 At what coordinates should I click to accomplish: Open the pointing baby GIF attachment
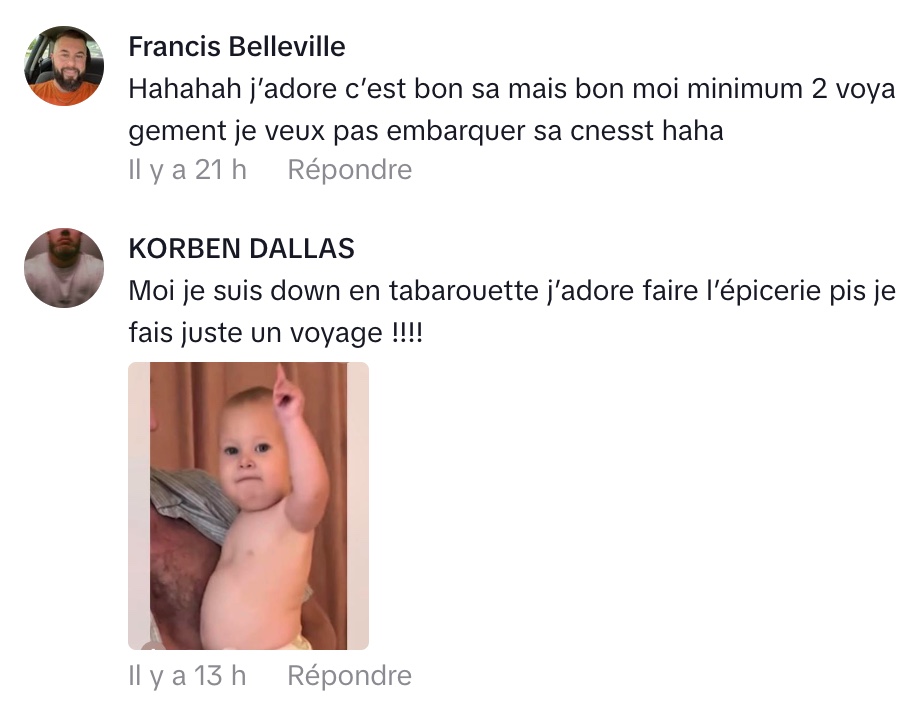tap(248, 506)
